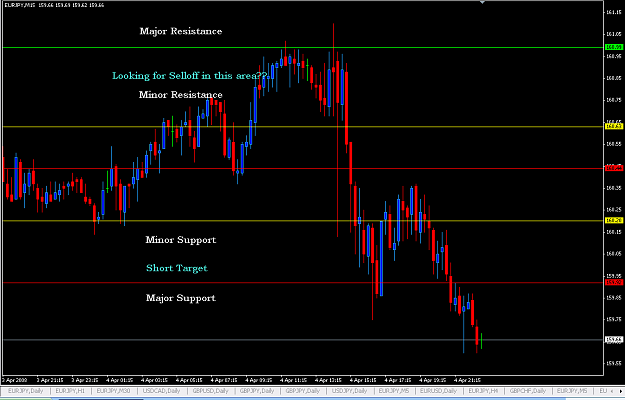Click the 159.75 price scale value

614,319
